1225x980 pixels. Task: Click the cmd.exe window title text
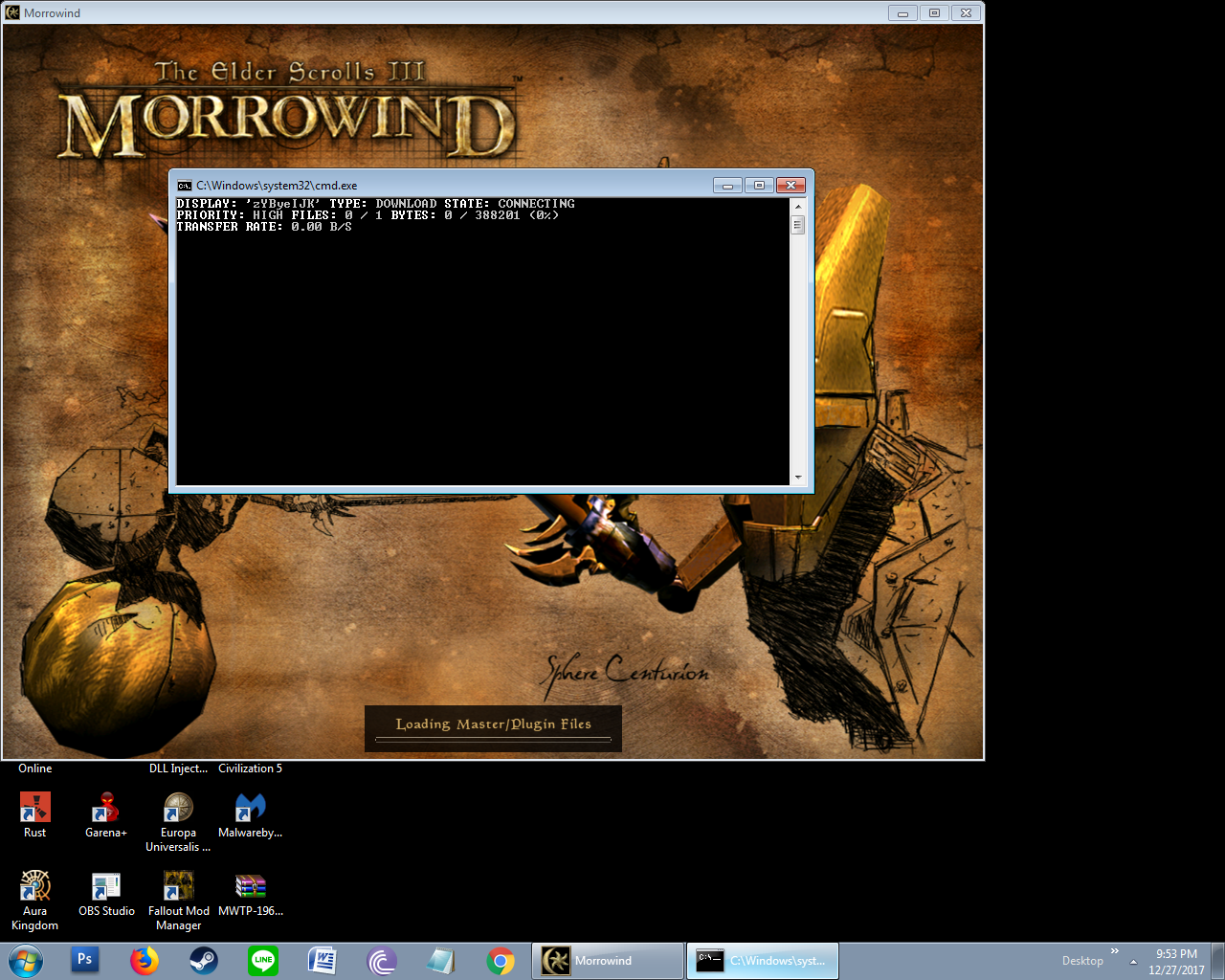click(x=277, y=186)
